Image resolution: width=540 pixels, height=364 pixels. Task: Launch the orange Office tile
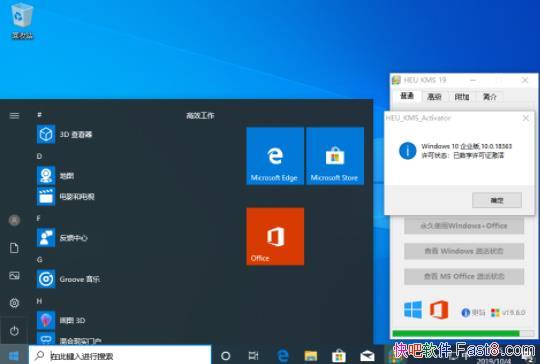click(x=275, y=236)
